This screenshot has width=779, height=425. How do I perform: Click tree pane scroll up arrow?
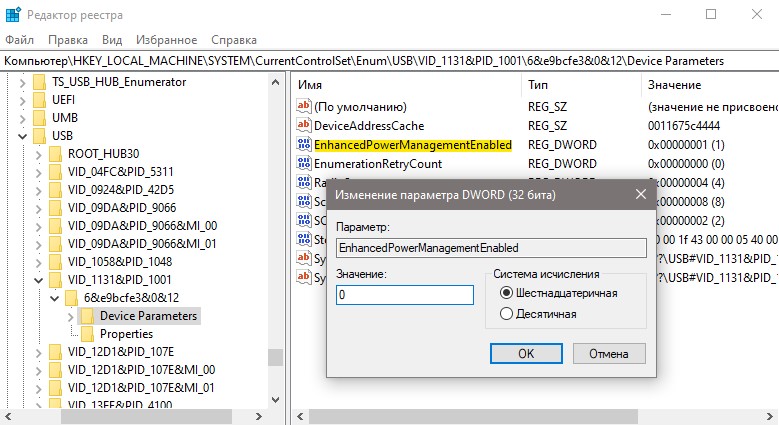pyautogui.click(x=275, y=83)
